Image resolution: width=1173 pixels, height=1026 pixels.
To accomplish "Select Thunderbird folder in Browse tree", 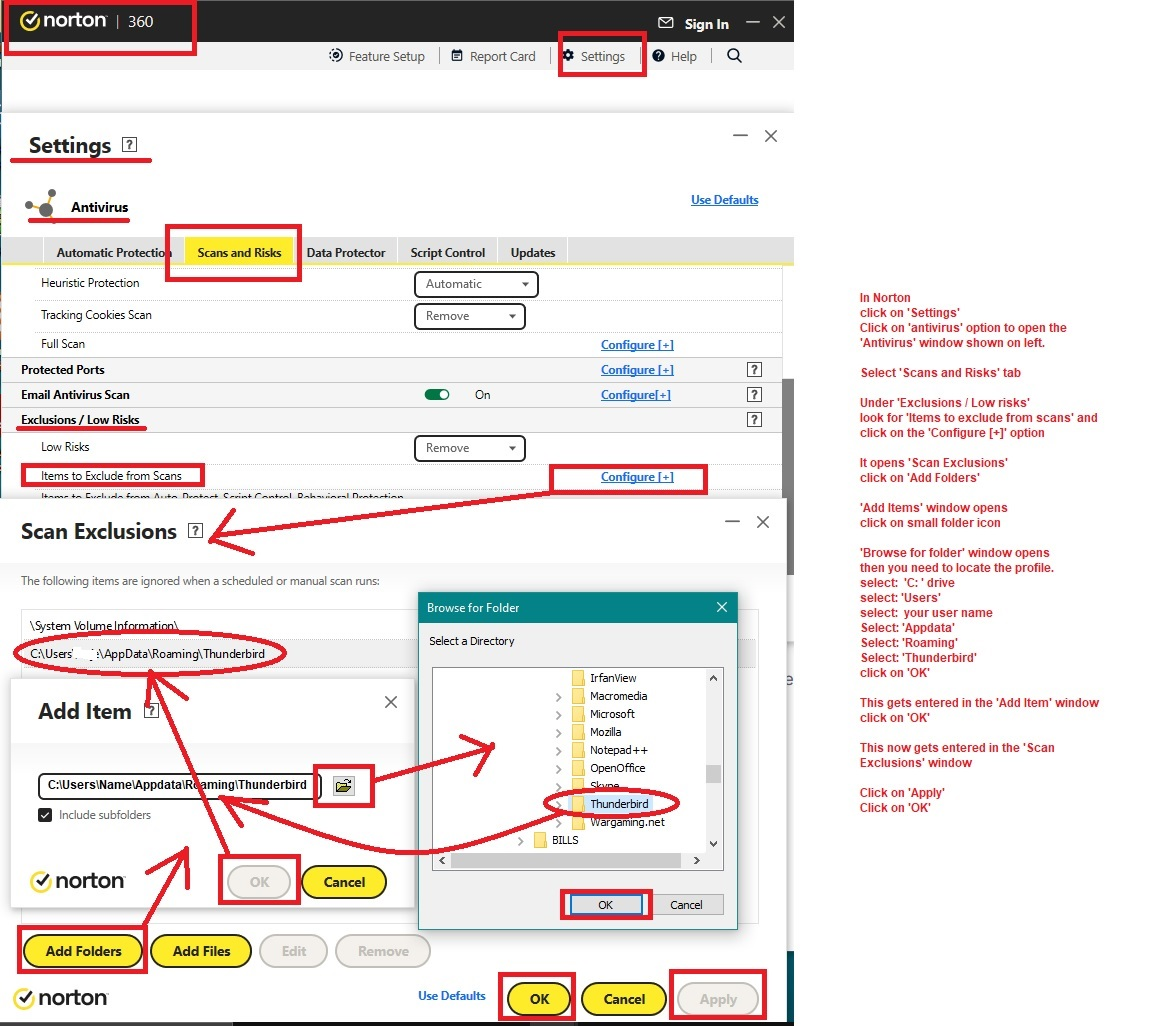I will pyautogui.click(x=619, y=804).
